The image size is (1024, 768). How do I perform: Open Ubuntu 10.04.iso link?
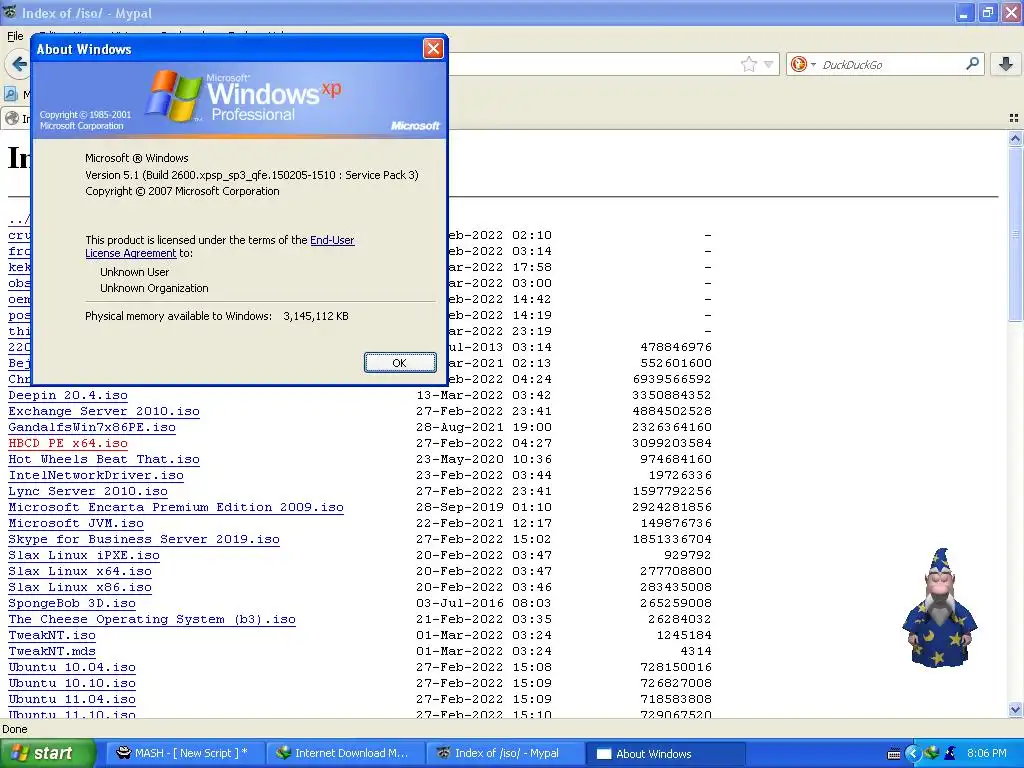[x=72, y=667]
